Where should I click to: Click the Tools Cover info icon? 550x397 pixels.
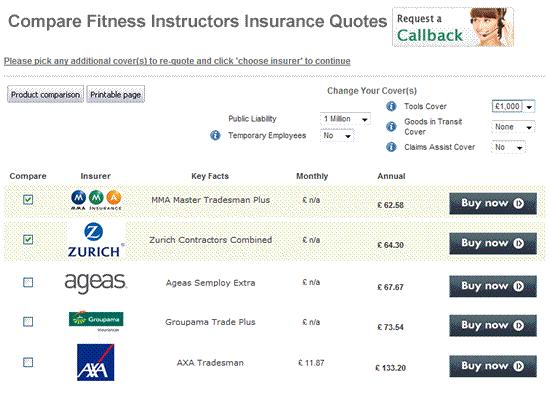point(391,106)
